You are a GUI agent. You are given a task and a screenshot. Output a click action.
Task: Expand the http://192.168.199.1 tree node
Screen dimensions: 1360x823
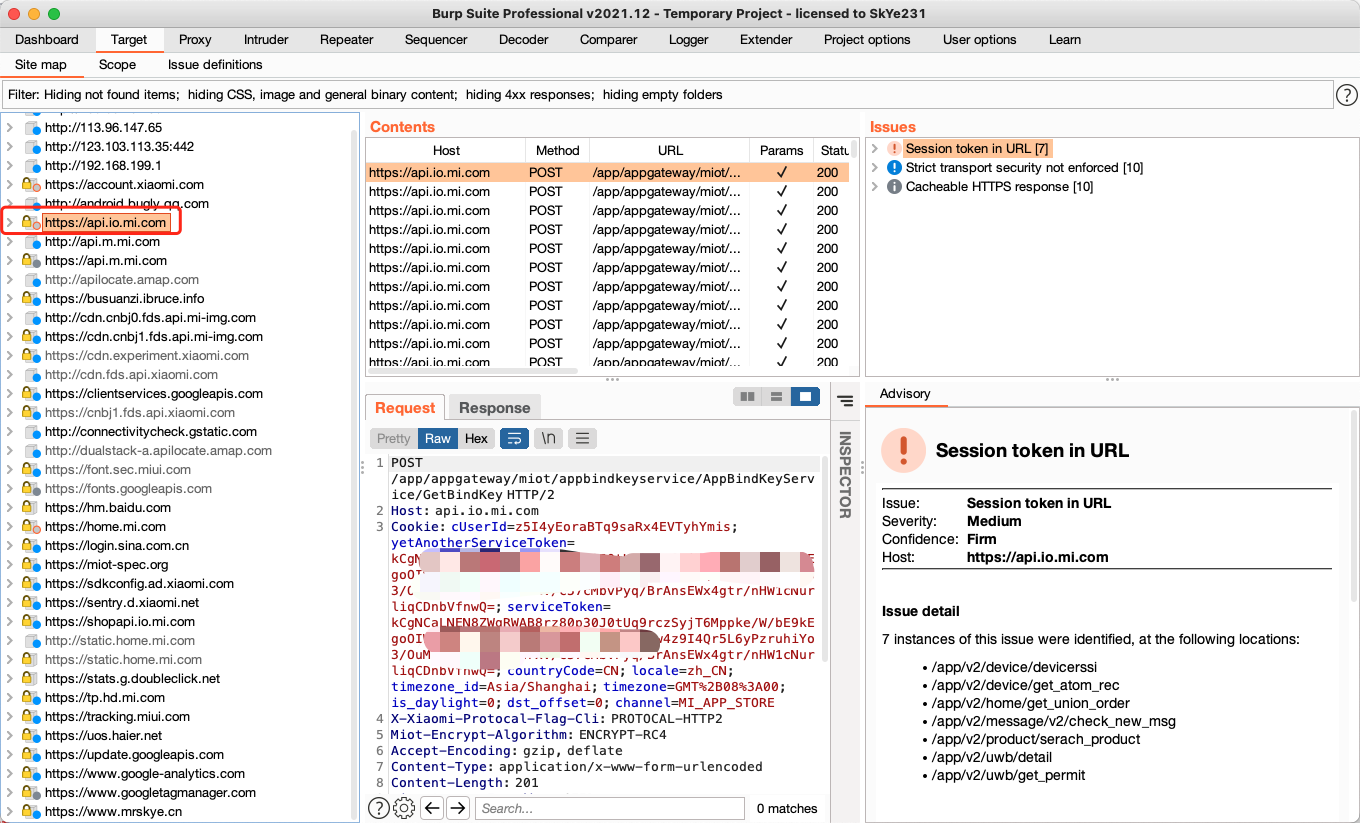pos(10,166)
